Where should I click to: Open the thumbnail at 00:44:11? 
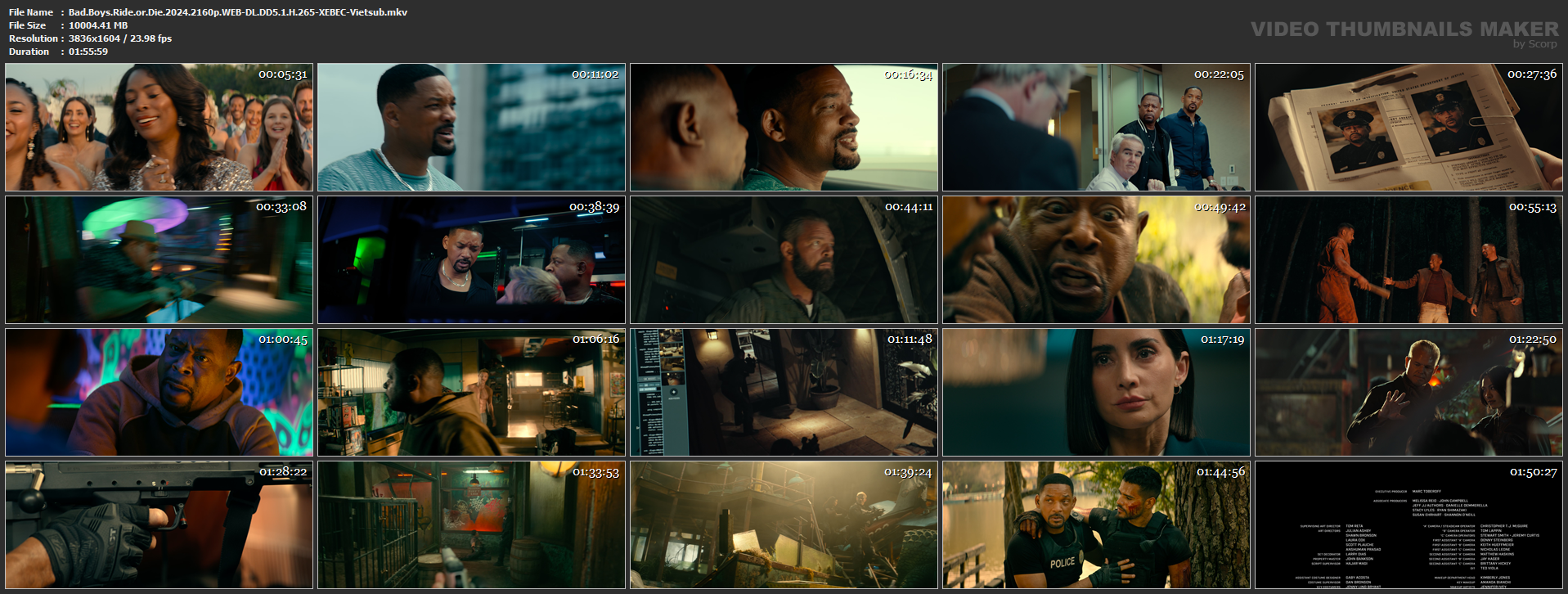click(x=784, y=259)
